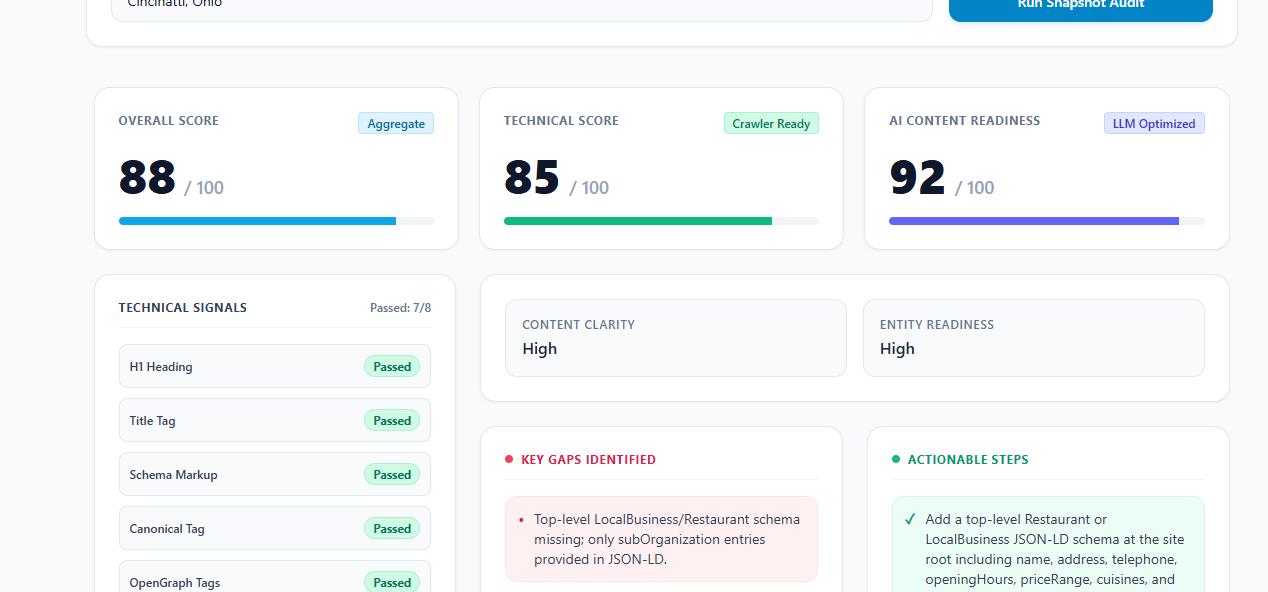Click the AI Content Readiness label
Image resolution: width=1268 pixels, height=592 pixels.
[x=964, y=121]
